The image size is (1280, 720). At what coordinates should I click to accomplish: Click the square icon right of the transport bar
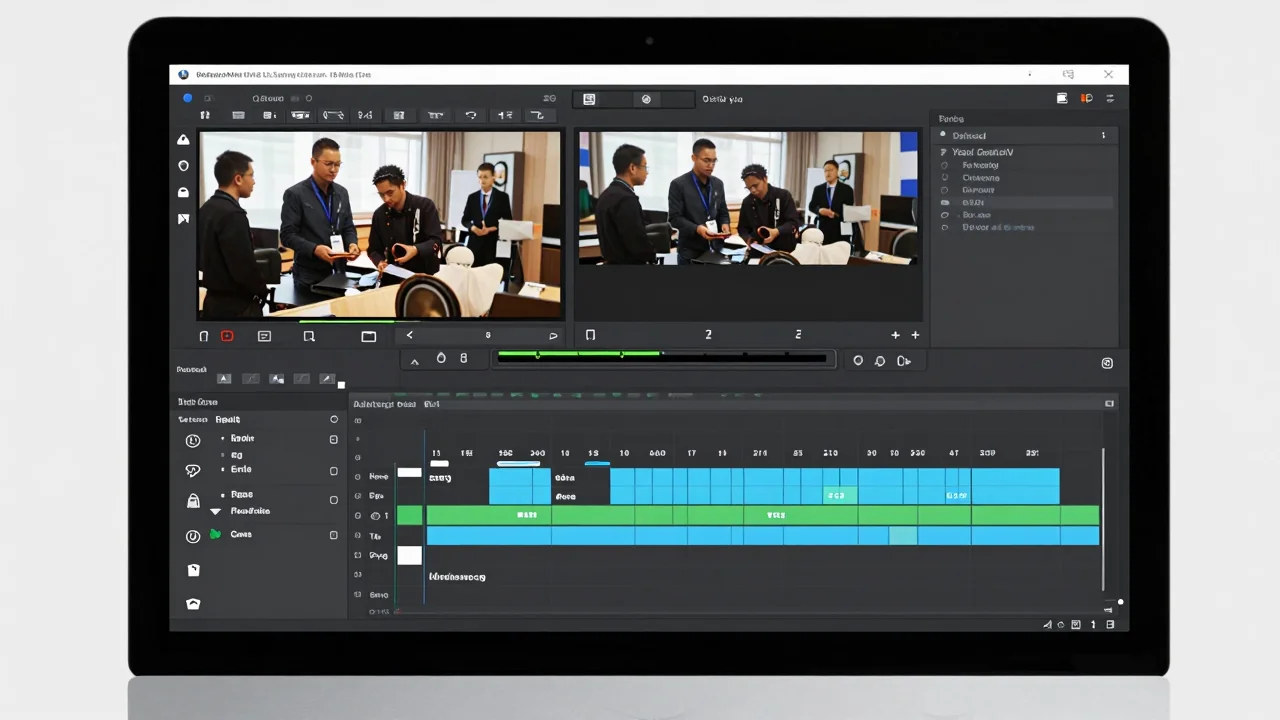click(x=1107, y=363)
